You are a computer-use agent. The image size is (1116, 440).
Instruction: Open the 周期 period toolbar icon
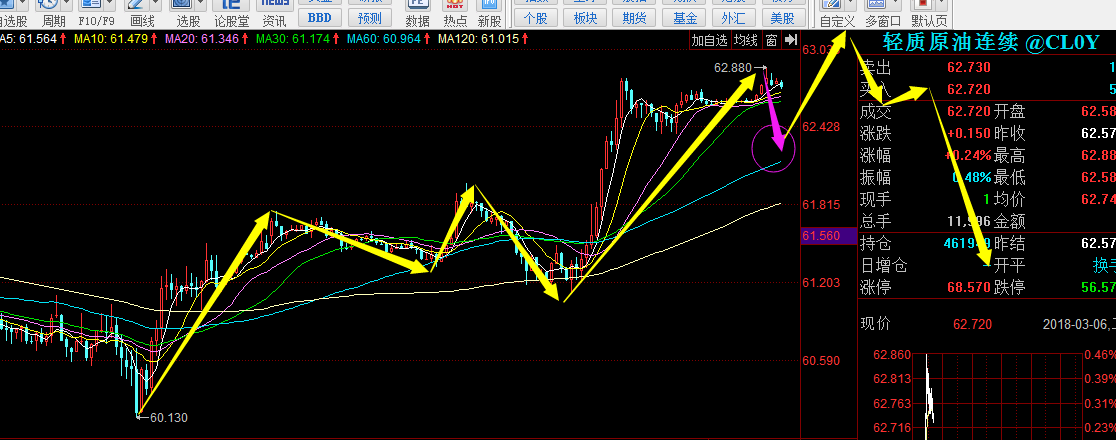click(54, 12)
